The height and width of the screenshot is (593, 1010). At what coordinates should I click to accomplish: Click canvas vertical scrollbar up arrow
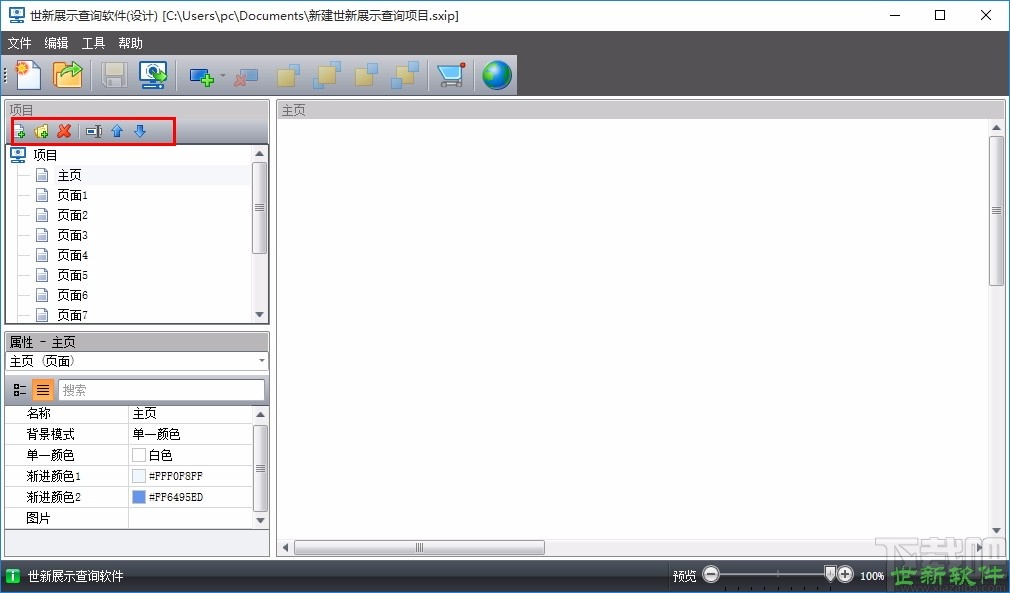[x=996, y=127]
